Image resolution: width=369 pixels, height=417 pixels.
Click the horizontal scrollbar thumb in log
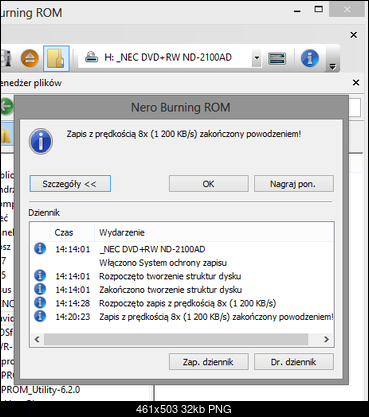[x=176, y=339]
